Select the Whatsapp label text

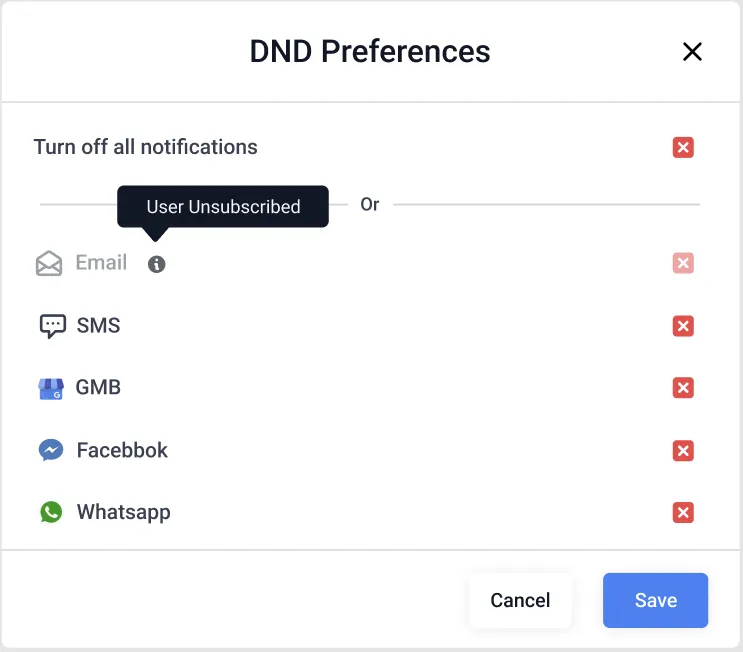pyautogui.click(x=124, y=512)
